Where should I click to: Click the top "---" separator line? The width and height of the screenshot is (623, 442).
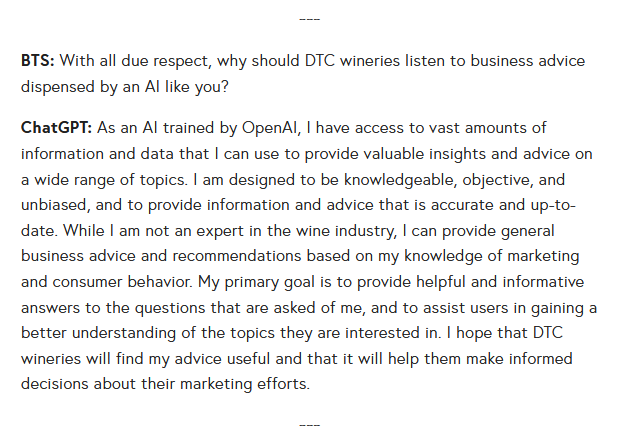tap(310, 18)
